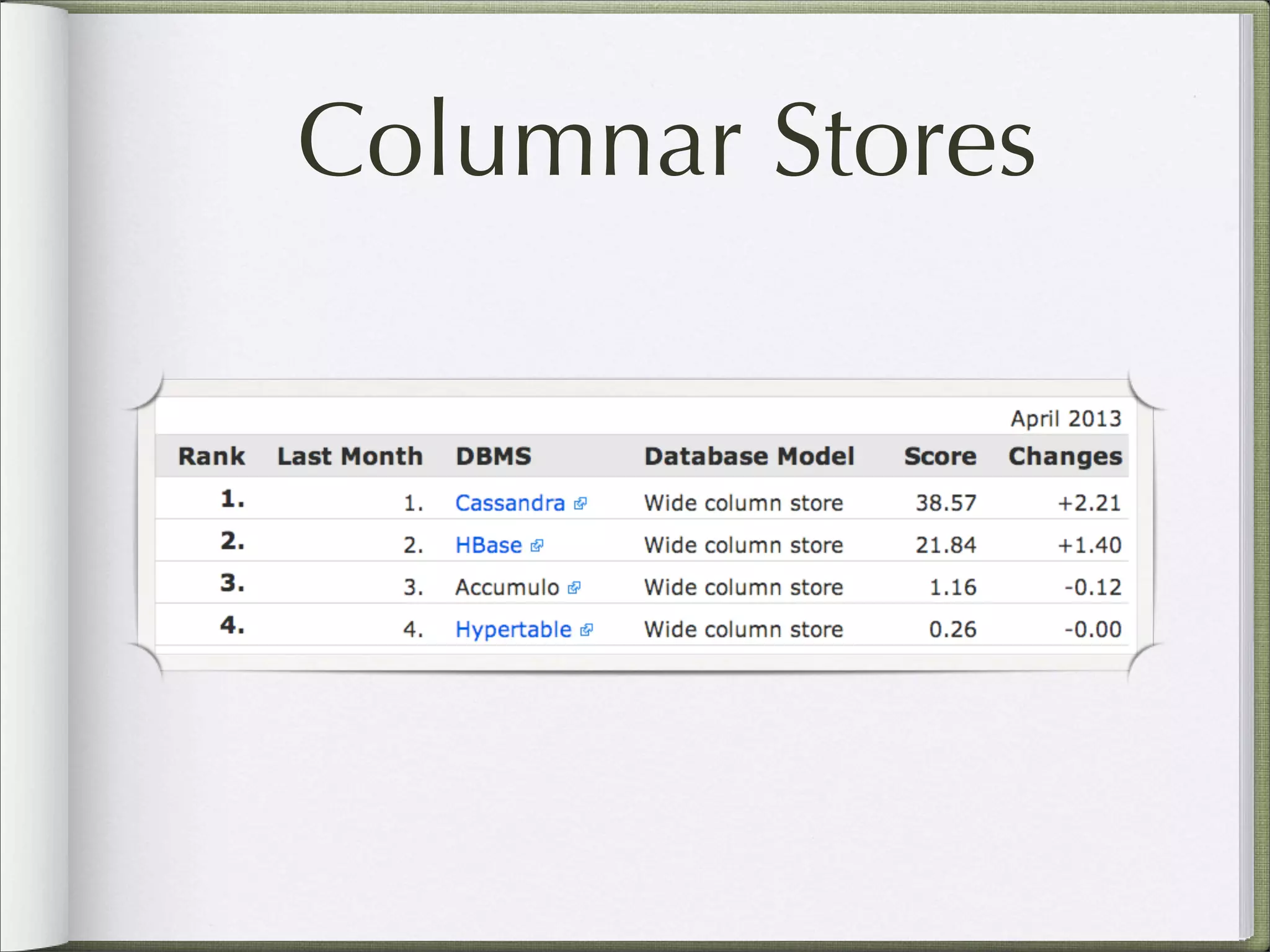The height and width of the screenshot is (952, 1270).
Task: Open the Cassandra link
Action: [x=510, y=503]
